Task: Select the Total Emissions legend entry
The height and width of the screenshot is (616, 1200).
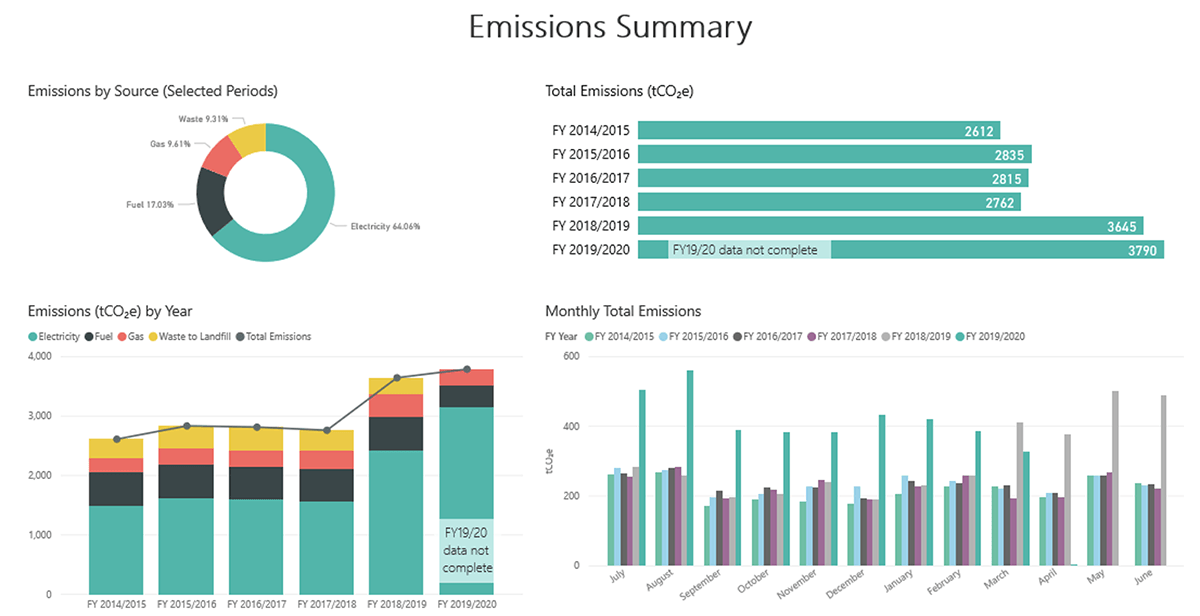Action: pos(273,337)
